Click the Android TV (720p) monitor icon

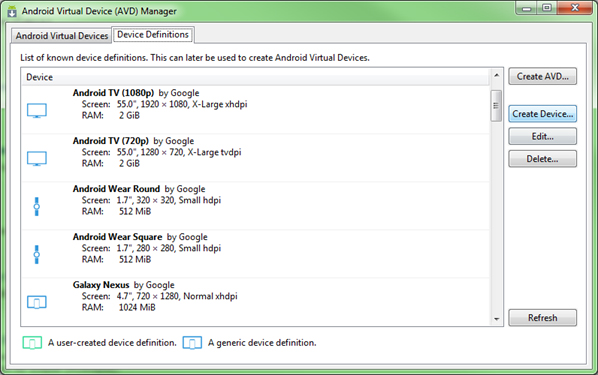pos(37,159)
